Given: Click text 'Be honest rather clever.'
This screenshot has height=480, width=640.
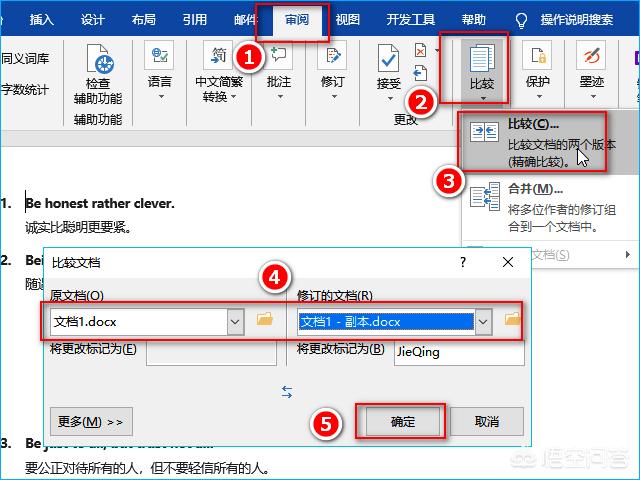Looking at the screenshot, I should click(100, 203).
